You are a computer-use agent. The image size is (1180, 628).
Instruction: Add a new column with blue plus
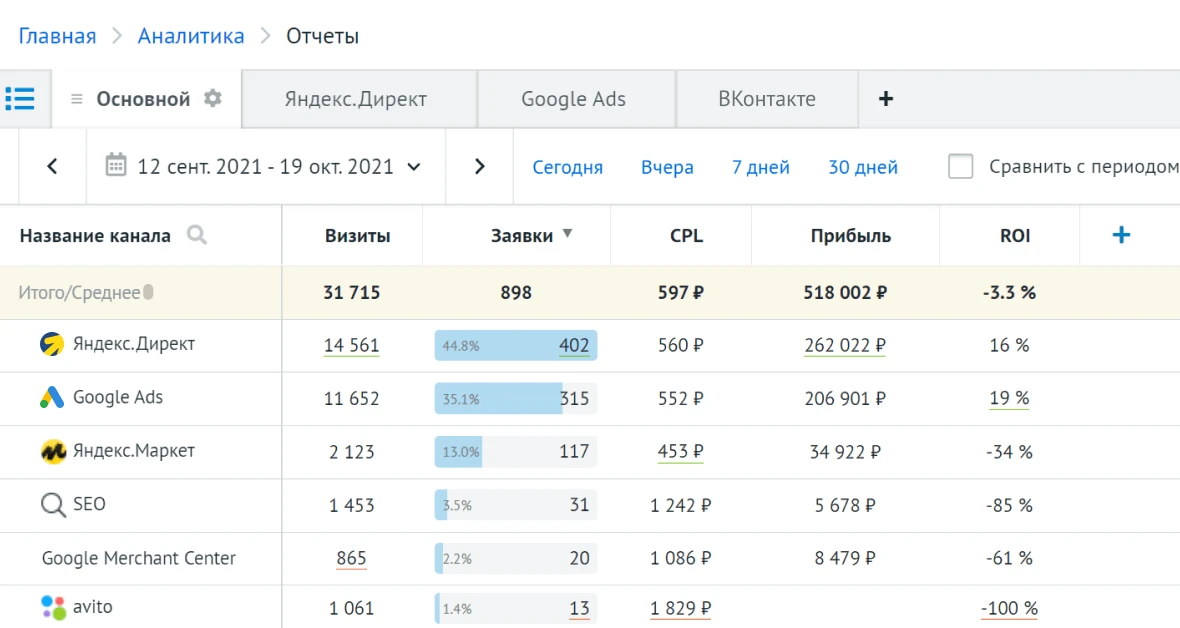pos(1121,235)
